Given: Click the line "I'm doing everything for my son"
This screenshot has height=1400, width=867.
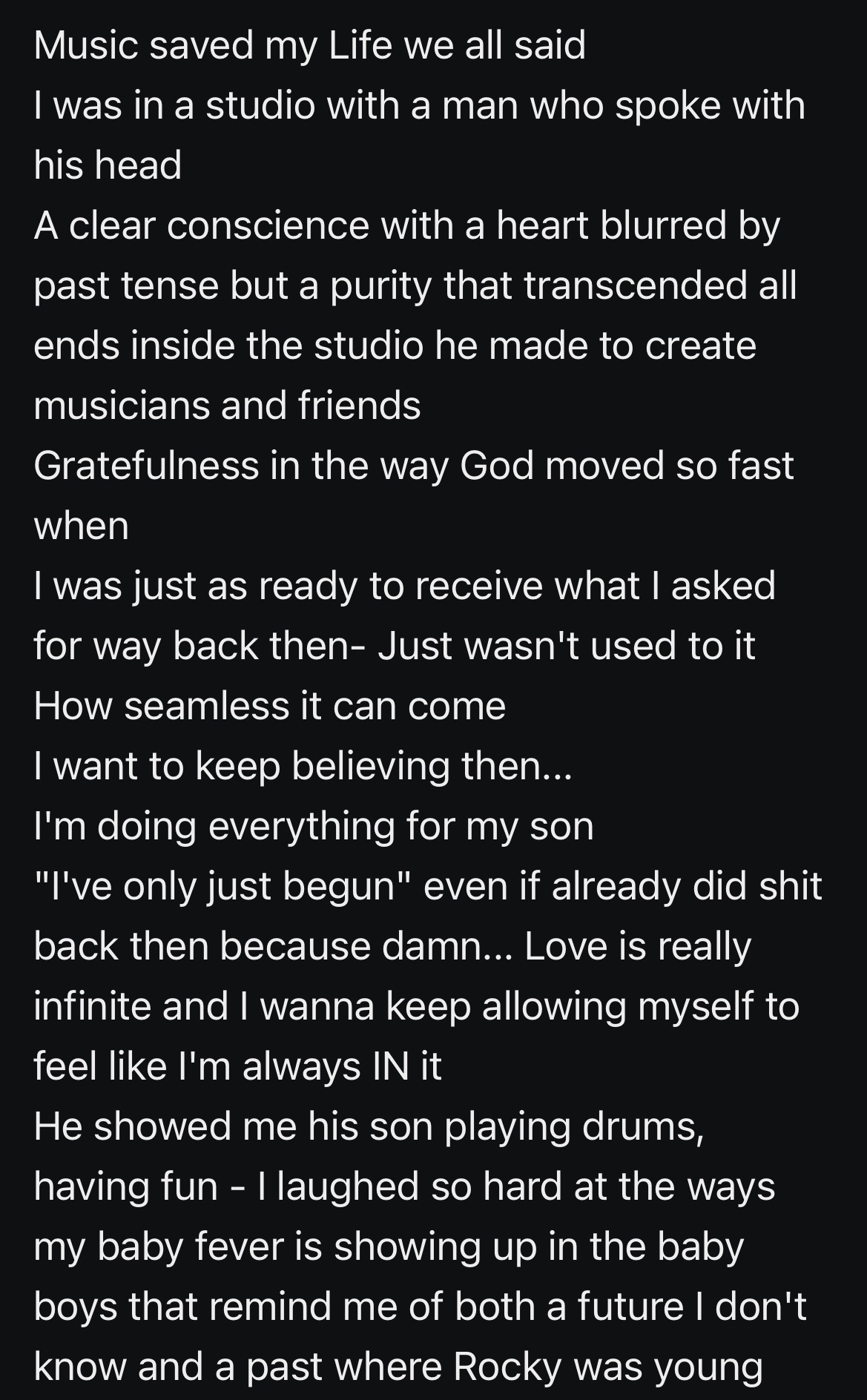Looking at the screenshot, I should pos(314,826).
